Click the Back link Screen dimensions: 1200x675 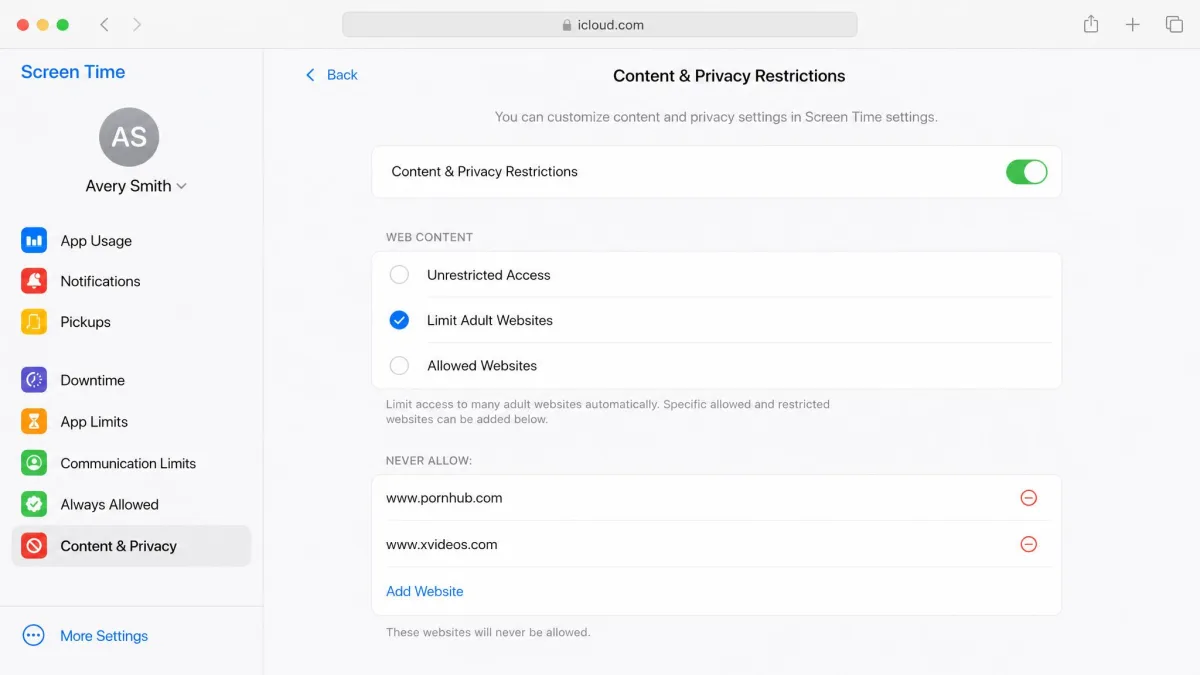click(x=331, y=75)
